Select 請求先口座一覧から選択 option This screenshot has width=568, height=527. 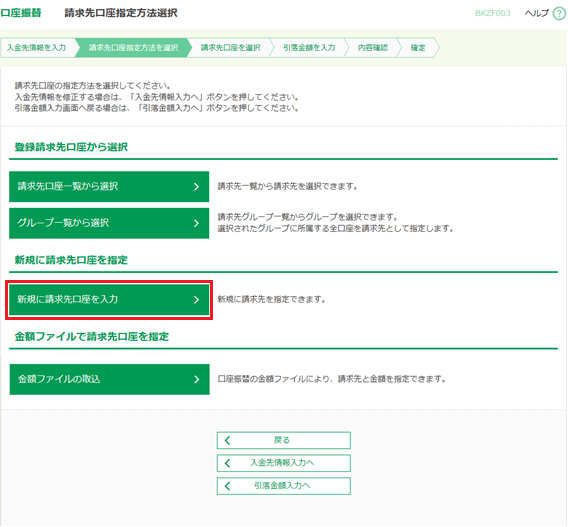tap(109, 187)
